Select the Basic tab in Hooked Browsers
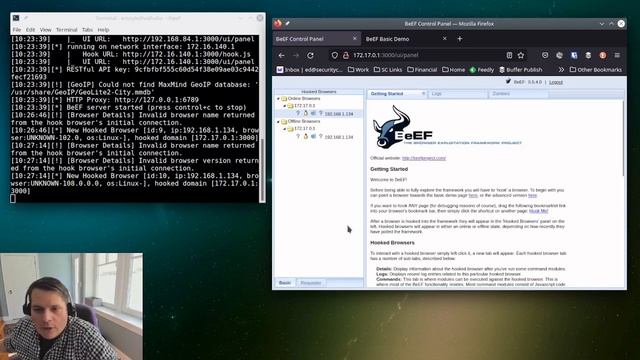Viewport: 640px width, 360px height. [x=285, y=283]
